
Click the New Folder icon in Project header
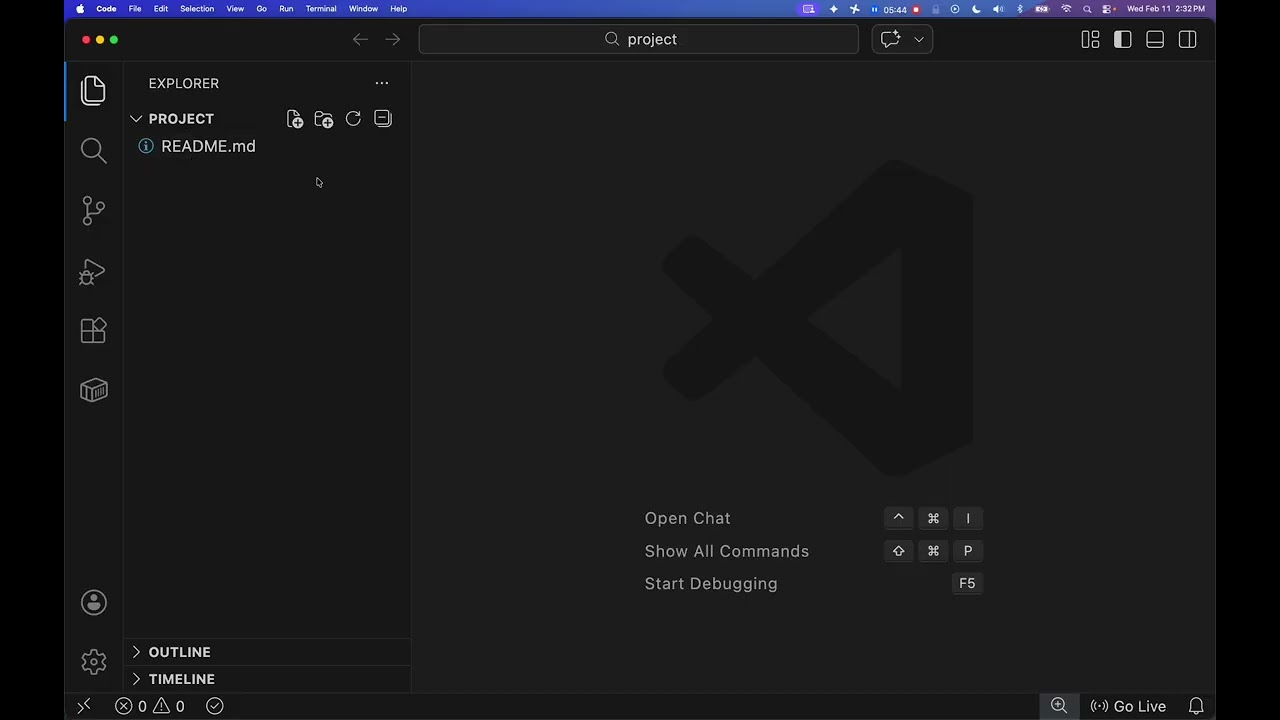323,119
